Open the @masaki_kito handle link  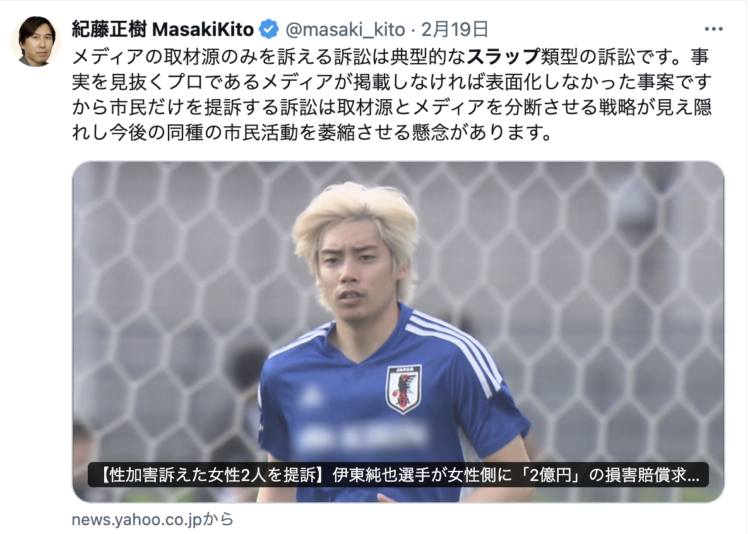(x=345, y=30)
